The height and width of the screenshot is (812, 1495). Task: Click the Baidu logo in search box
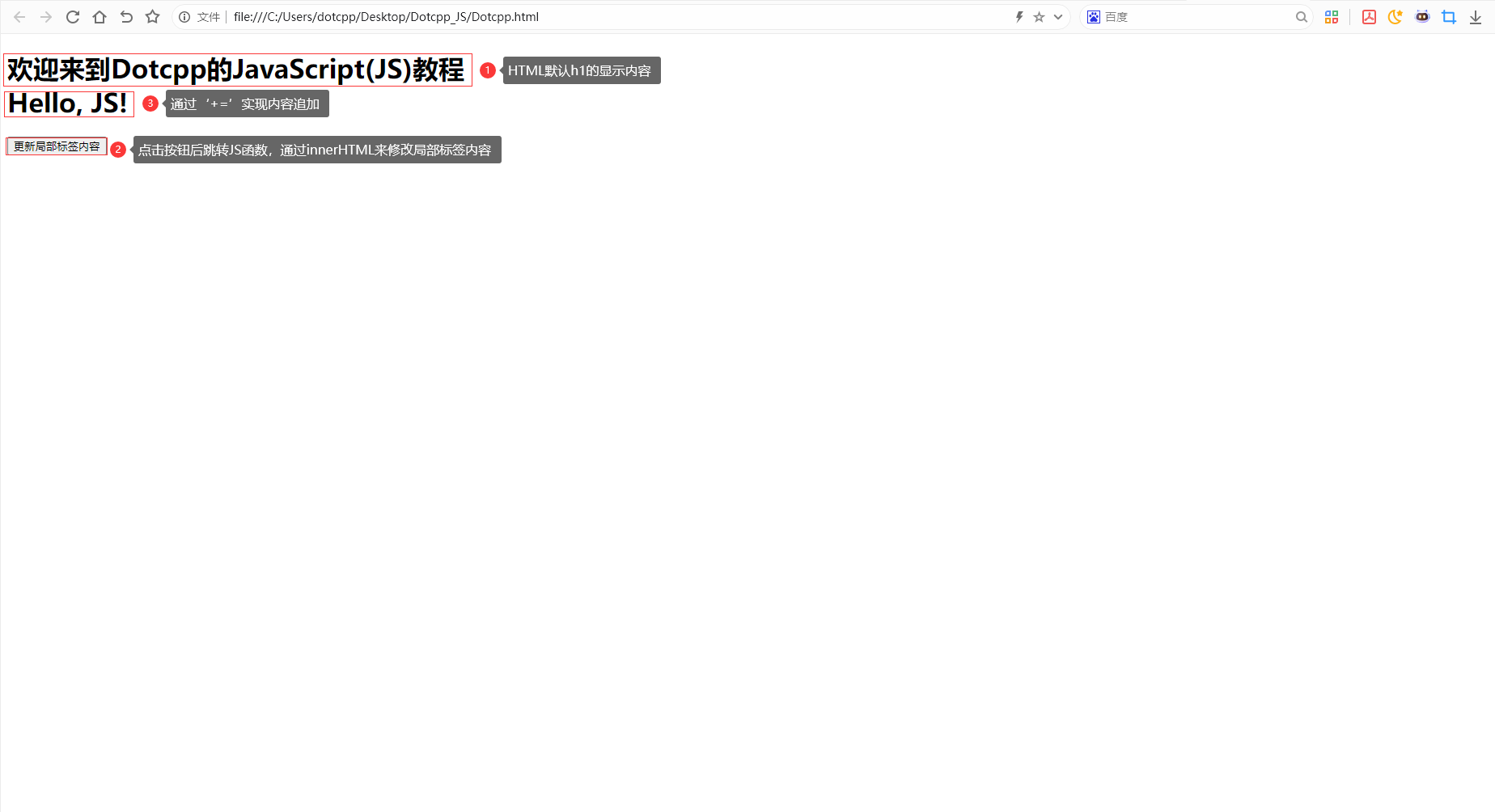[x=1093, y=16]
